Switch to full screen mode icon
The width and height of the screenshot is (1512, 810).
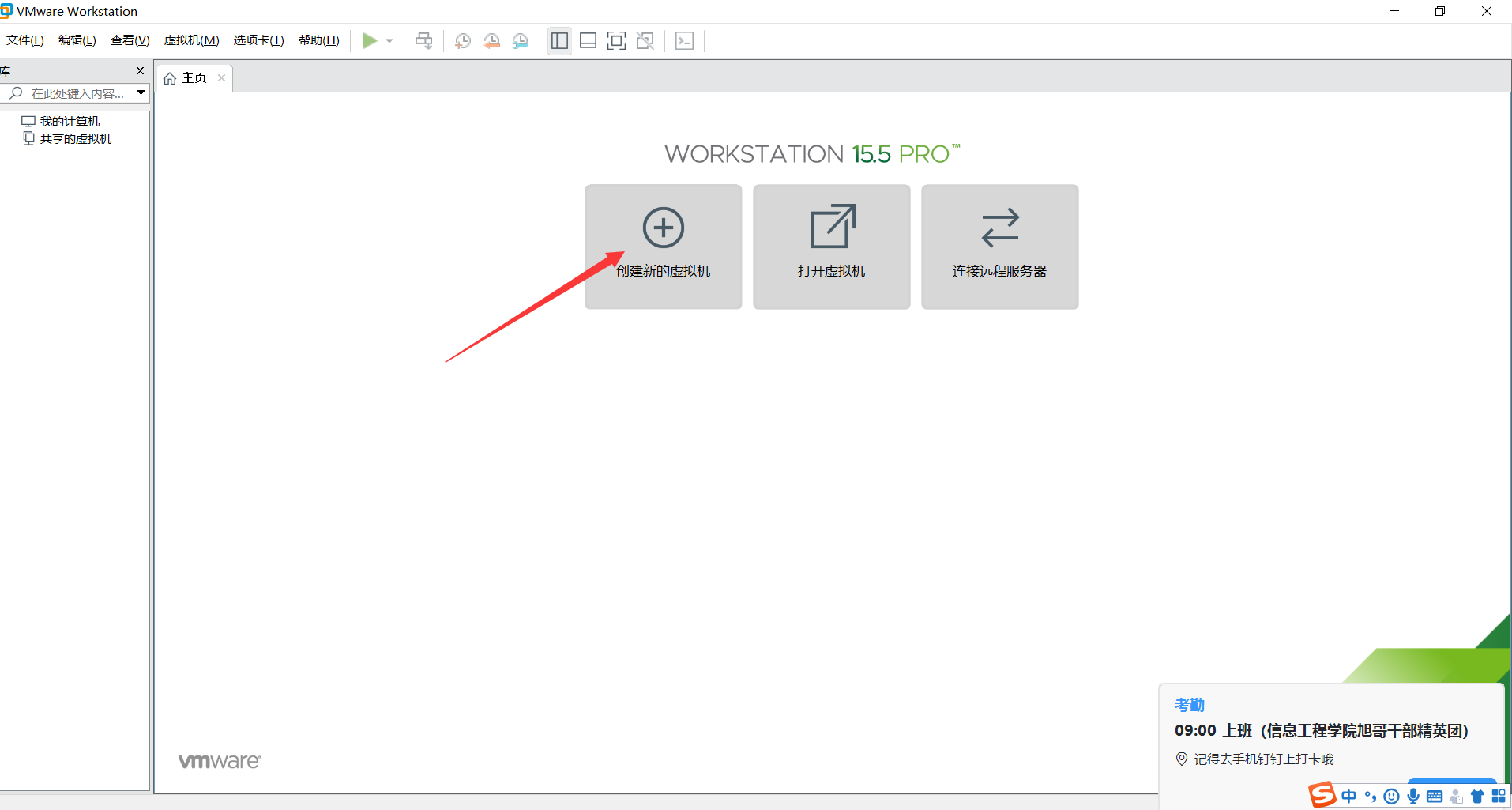click(616, 41)
